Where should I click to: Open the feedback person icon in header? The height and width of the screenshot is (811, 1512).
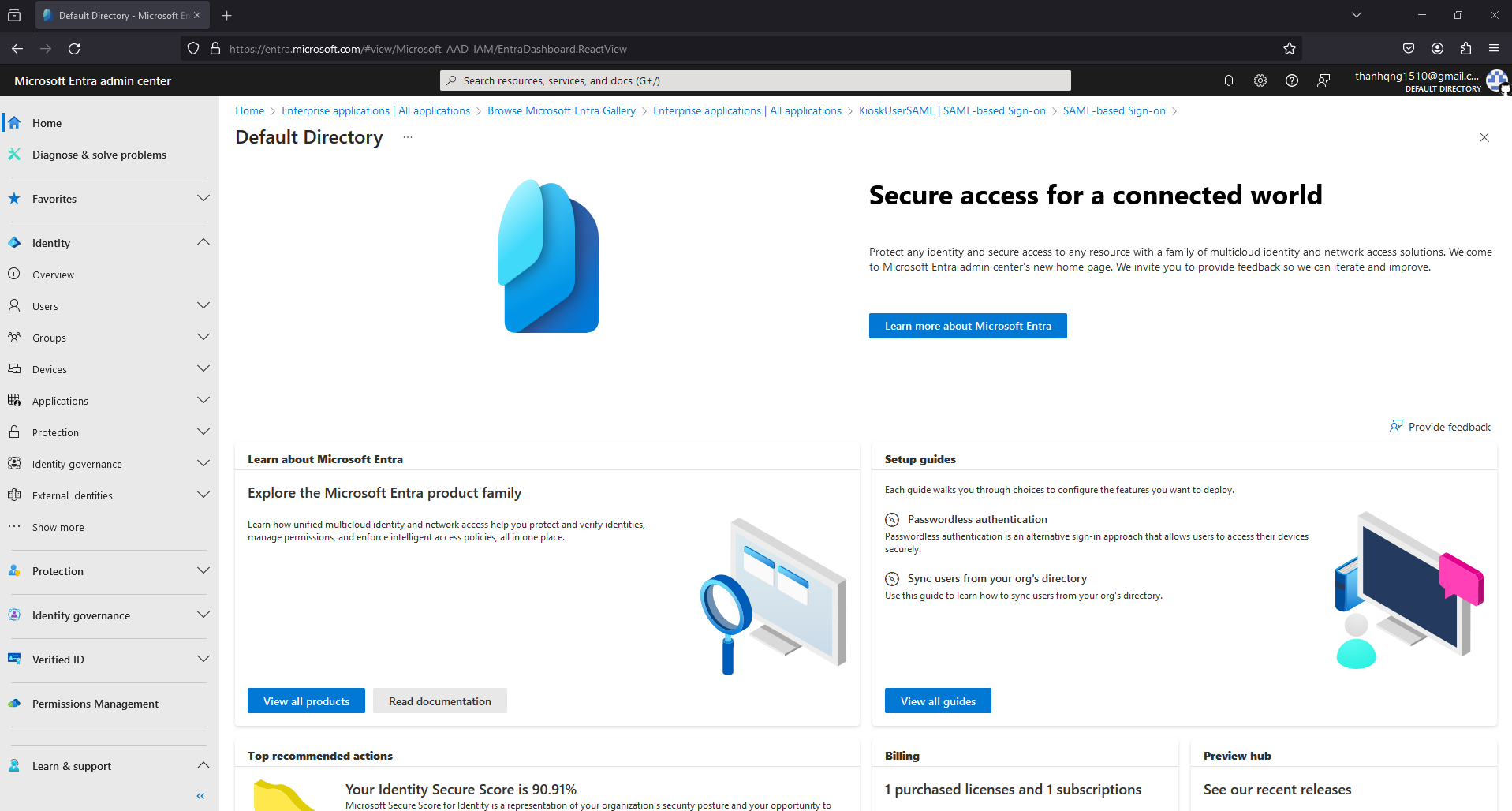point(1323,80)
